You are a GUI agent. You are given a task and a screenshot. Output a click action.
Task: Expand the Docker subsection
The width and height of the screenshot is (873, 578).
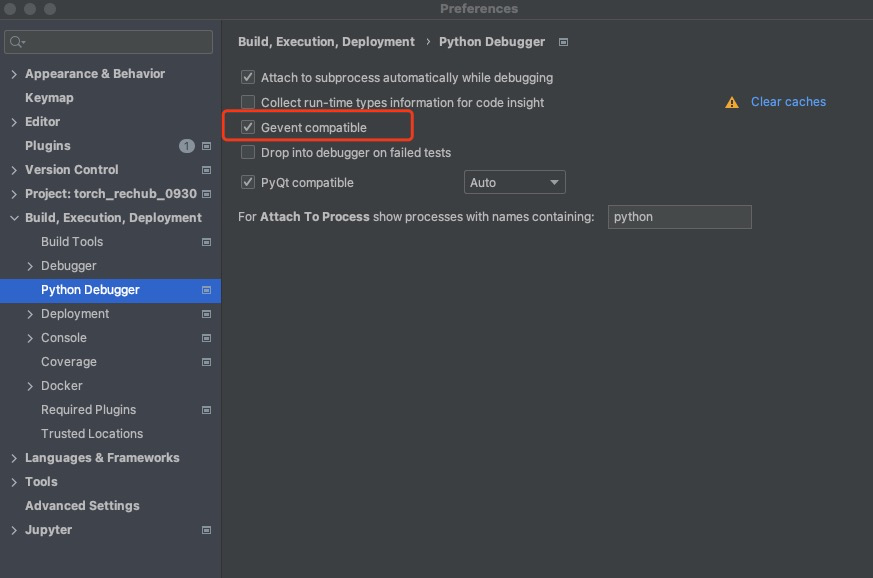pyautogui.click(x=30, y=386)
